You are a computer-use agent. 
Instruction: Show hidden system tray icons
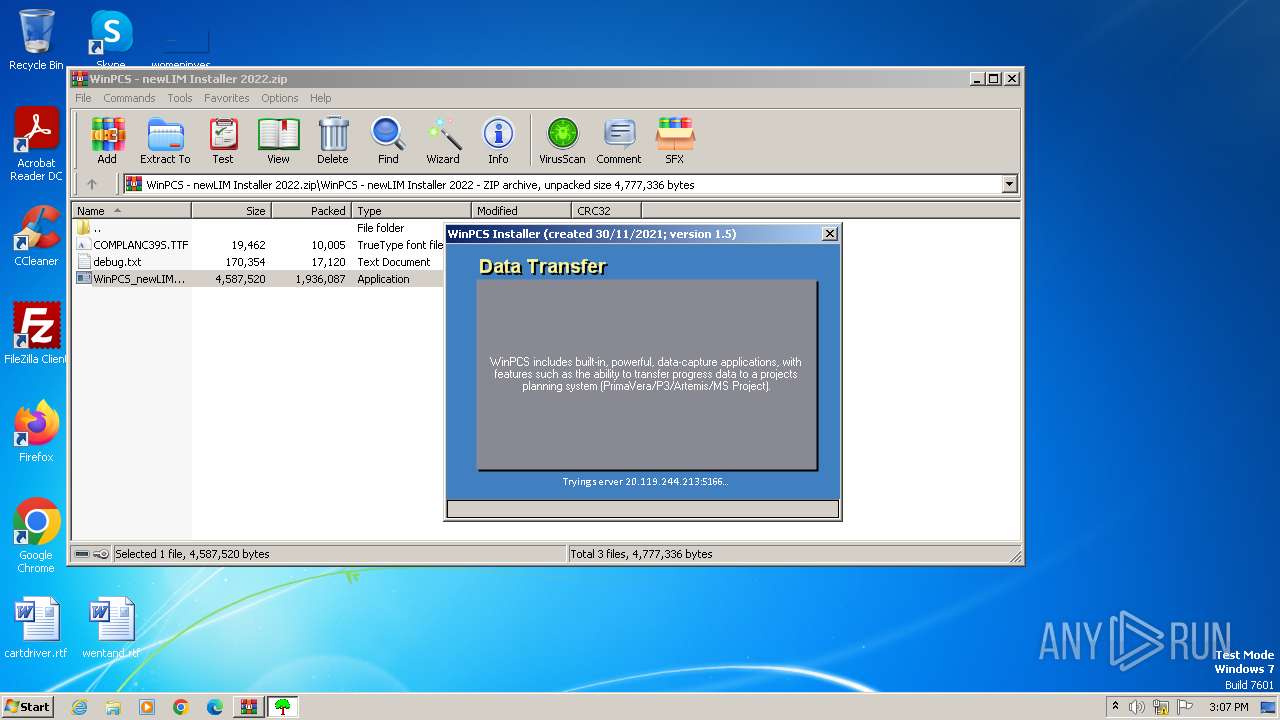pyautogui.click(x=1115, y=707)
